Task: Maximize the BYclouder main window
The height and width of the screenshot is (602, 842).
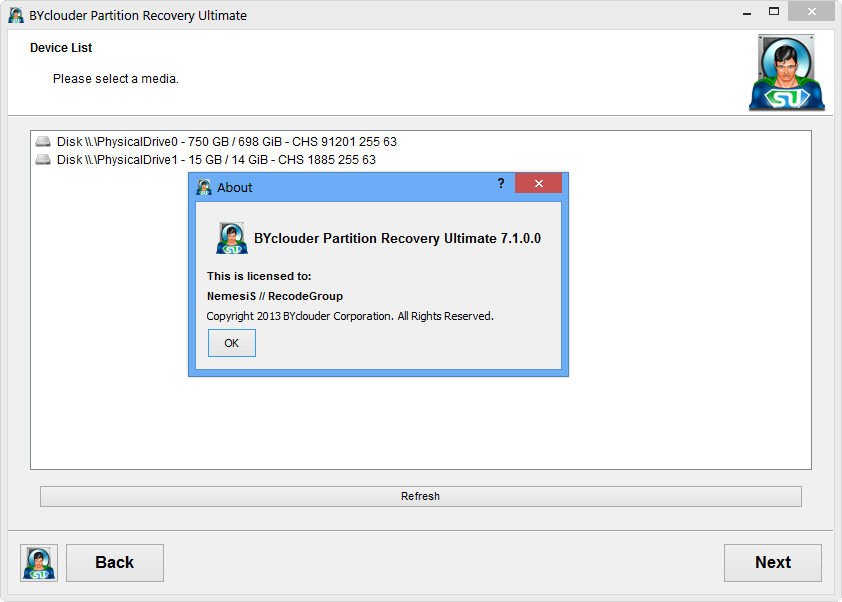Action: 774,11
